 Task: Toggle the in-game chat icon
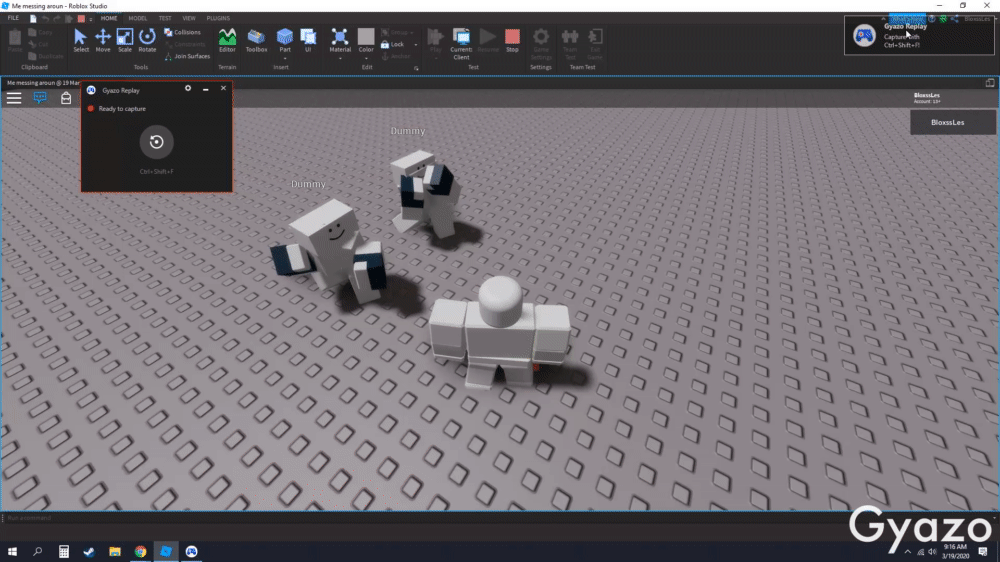[x=40, y=98]
